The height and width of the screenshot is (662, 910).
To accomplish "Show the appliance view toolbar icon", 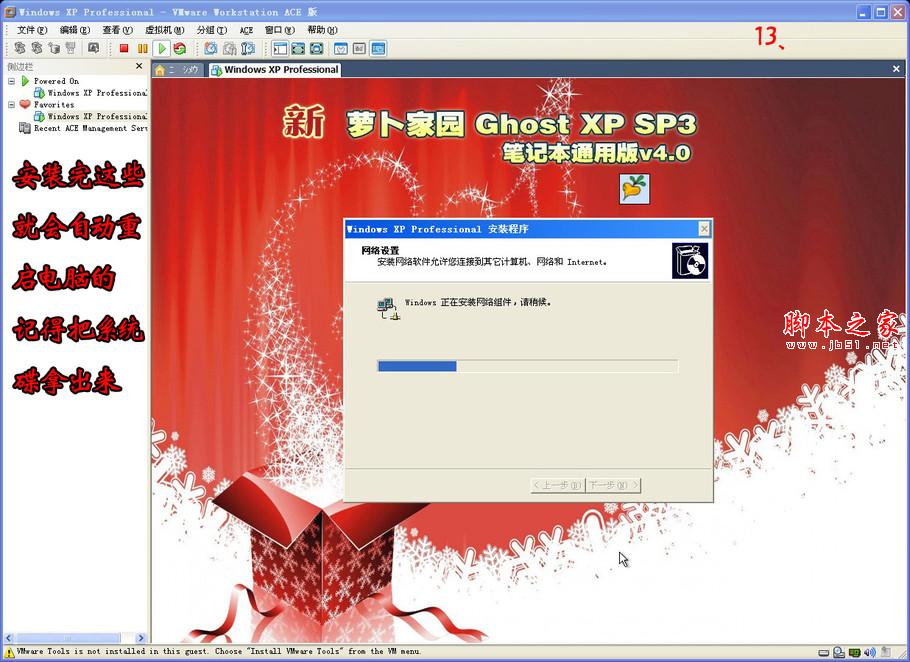I will click(x=360, y=49).
